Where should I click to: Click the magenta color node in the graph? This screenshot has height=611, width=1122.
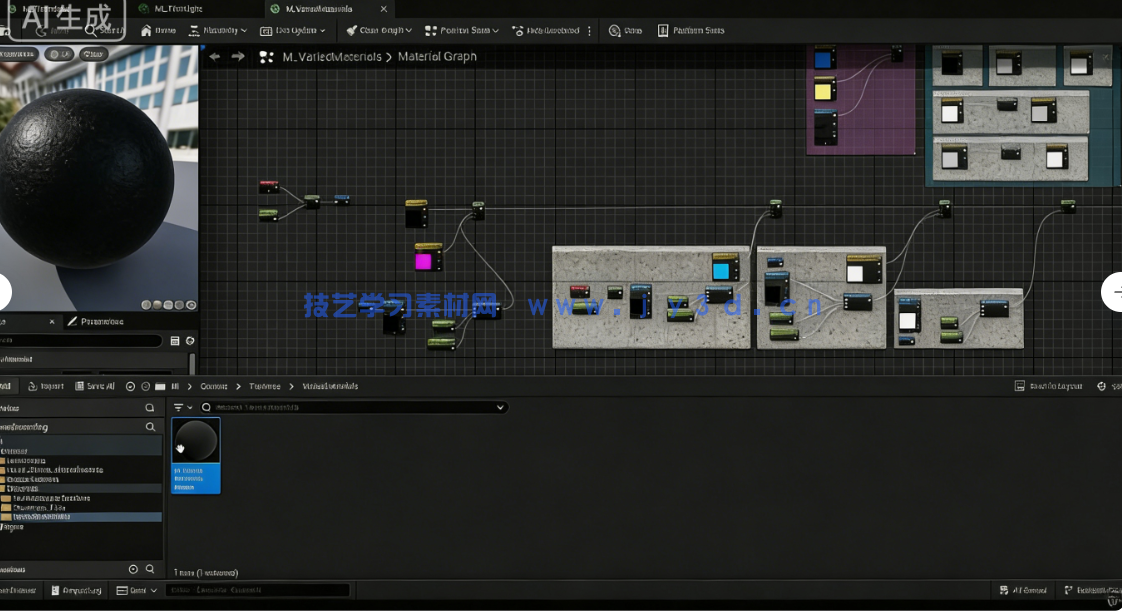pyautogui.click(x=425, y=260)
